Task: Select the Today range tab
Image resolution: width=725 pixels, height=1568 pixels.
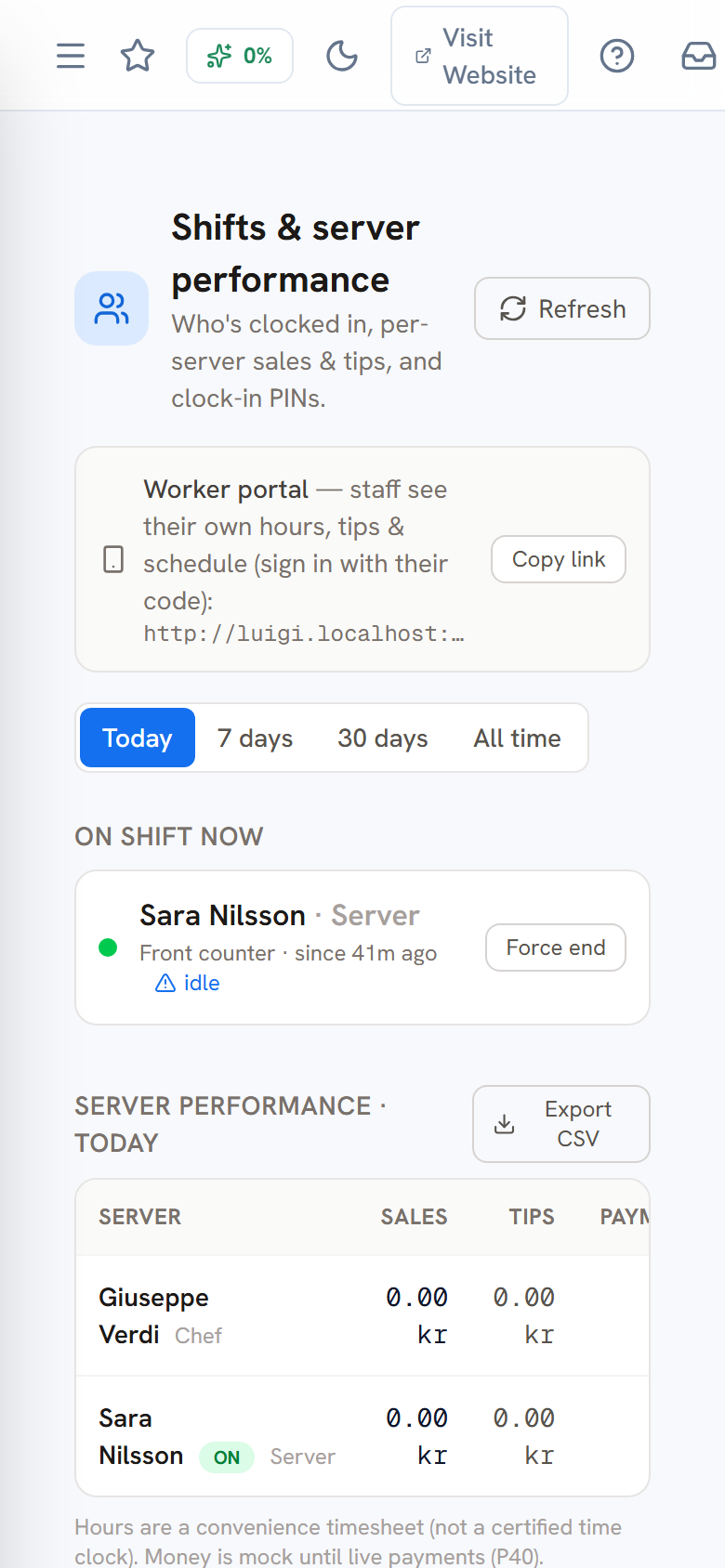Action: [138, 738]
